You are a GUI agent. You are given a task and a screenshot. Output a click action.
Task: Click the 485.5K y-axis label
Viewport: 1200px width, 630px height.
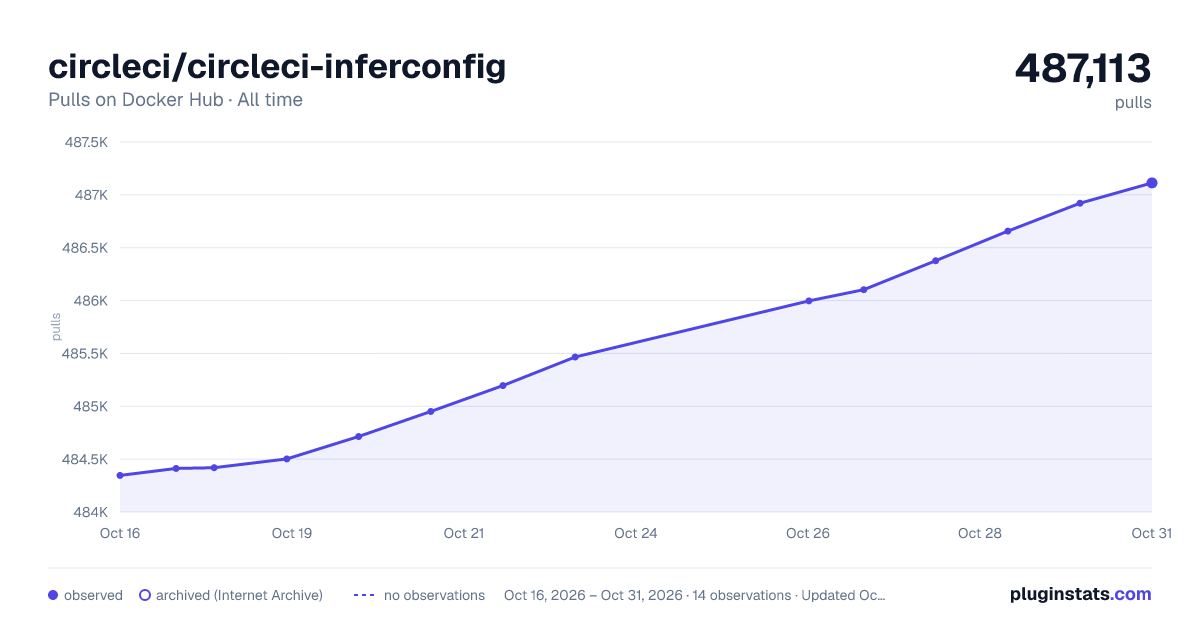pyautogui.click(x=86, y=354)
